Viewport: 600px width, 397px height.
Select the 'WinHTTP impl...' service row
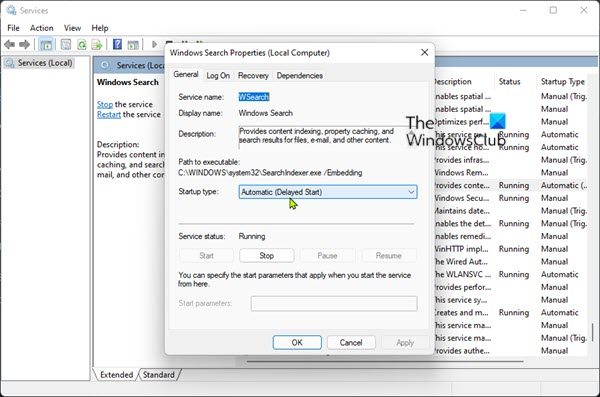click(x=511, y=249)
